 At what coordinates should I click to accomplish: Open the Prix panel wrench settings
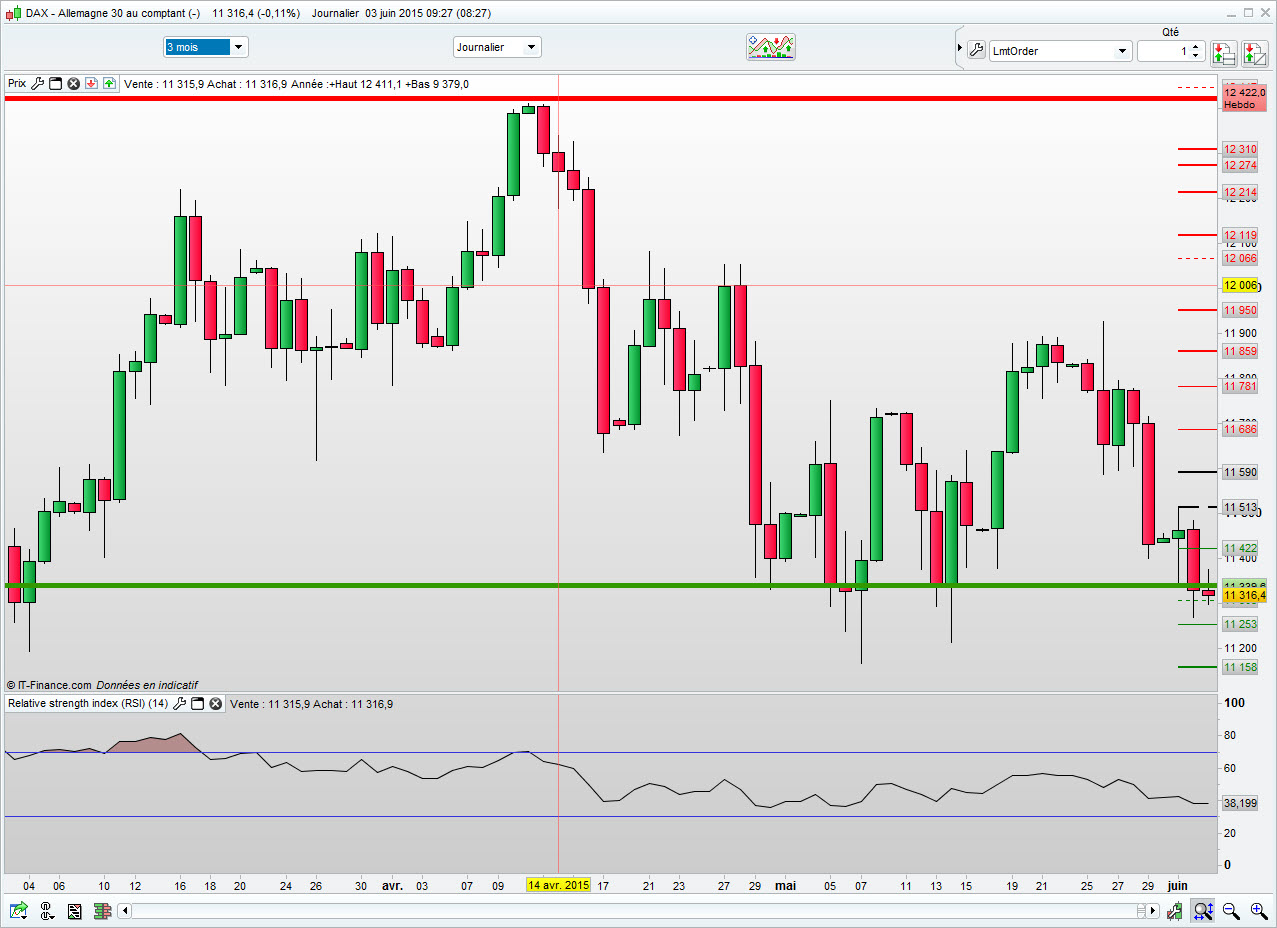pos(38,84)
